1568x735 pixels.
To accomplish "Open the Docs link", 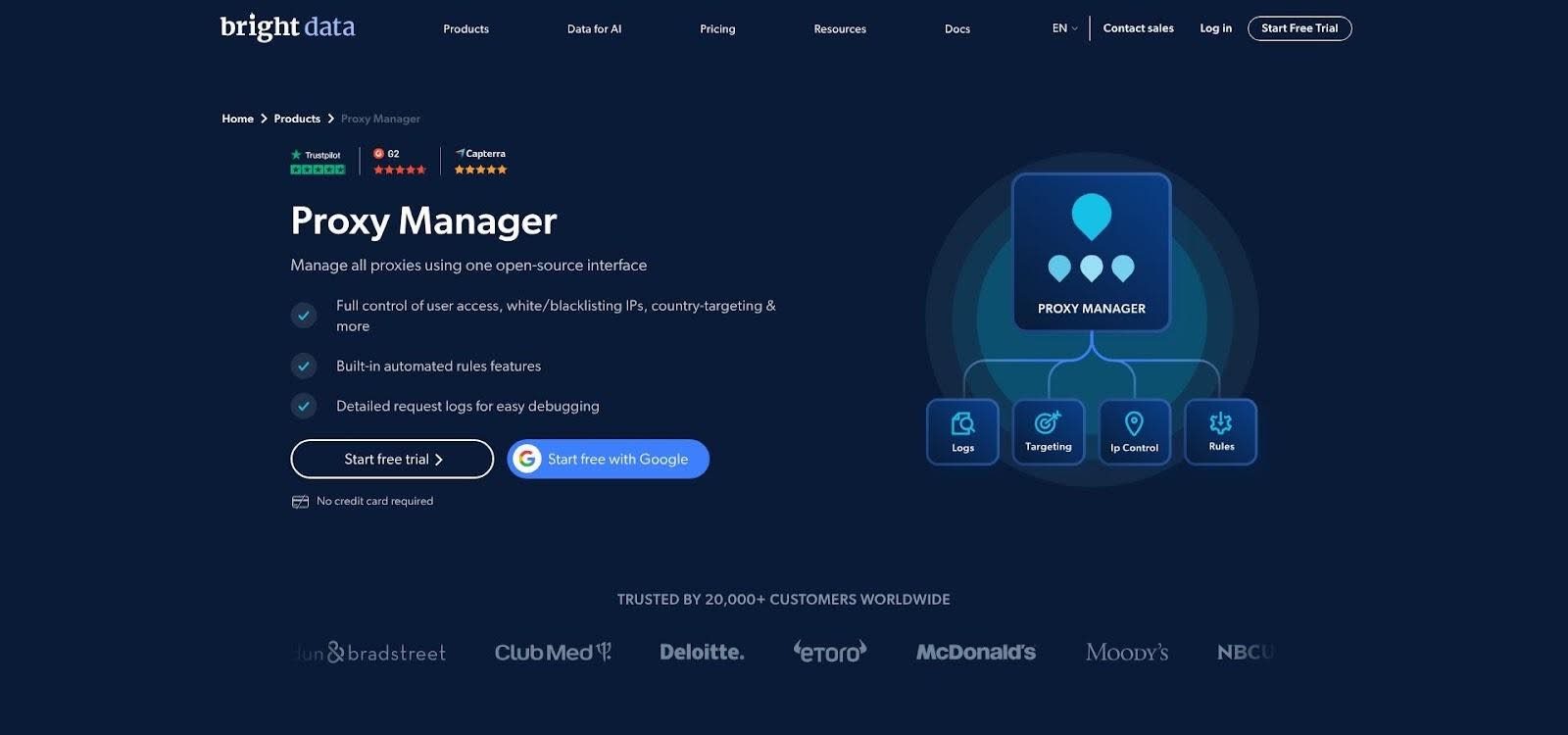I will click(x=957, y=29).
